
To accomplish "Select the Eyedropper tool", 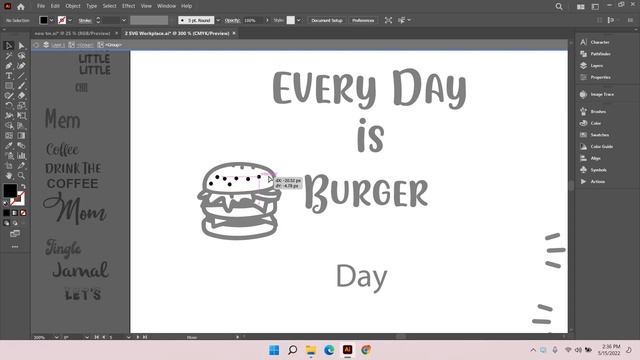I will [x=9, y=146].
